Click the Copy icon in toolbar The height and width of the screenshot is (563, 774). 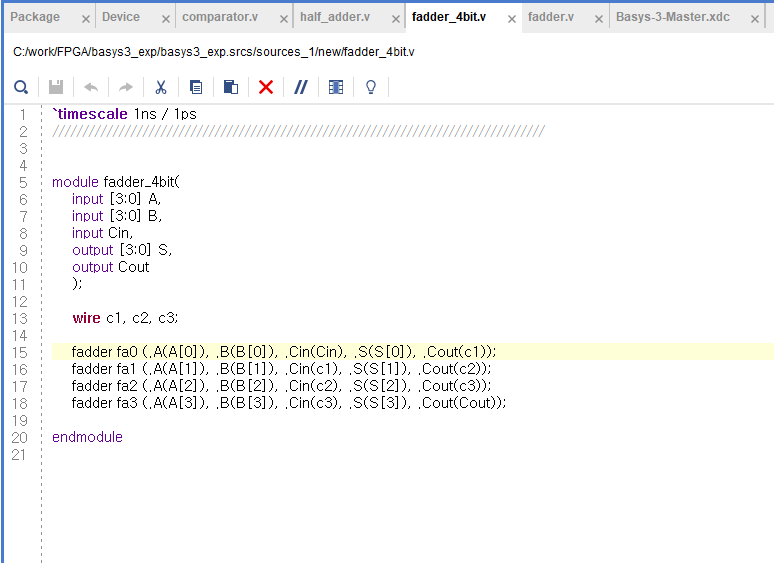pos(196,87)
